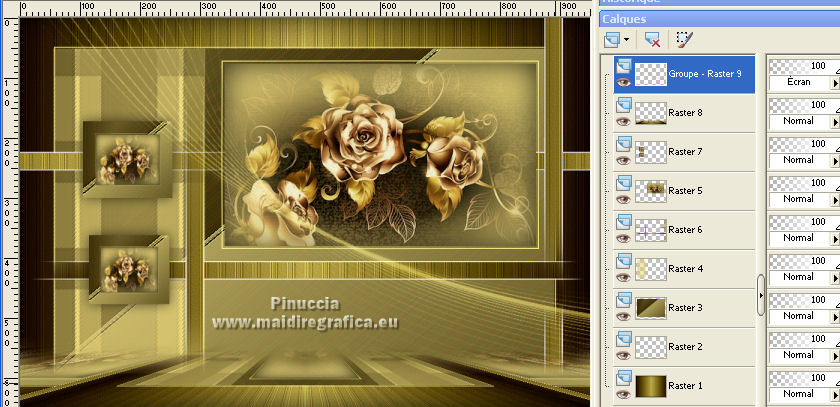
Task: Open blend mode dropdown for Raster 4
Action: [804, 278]
